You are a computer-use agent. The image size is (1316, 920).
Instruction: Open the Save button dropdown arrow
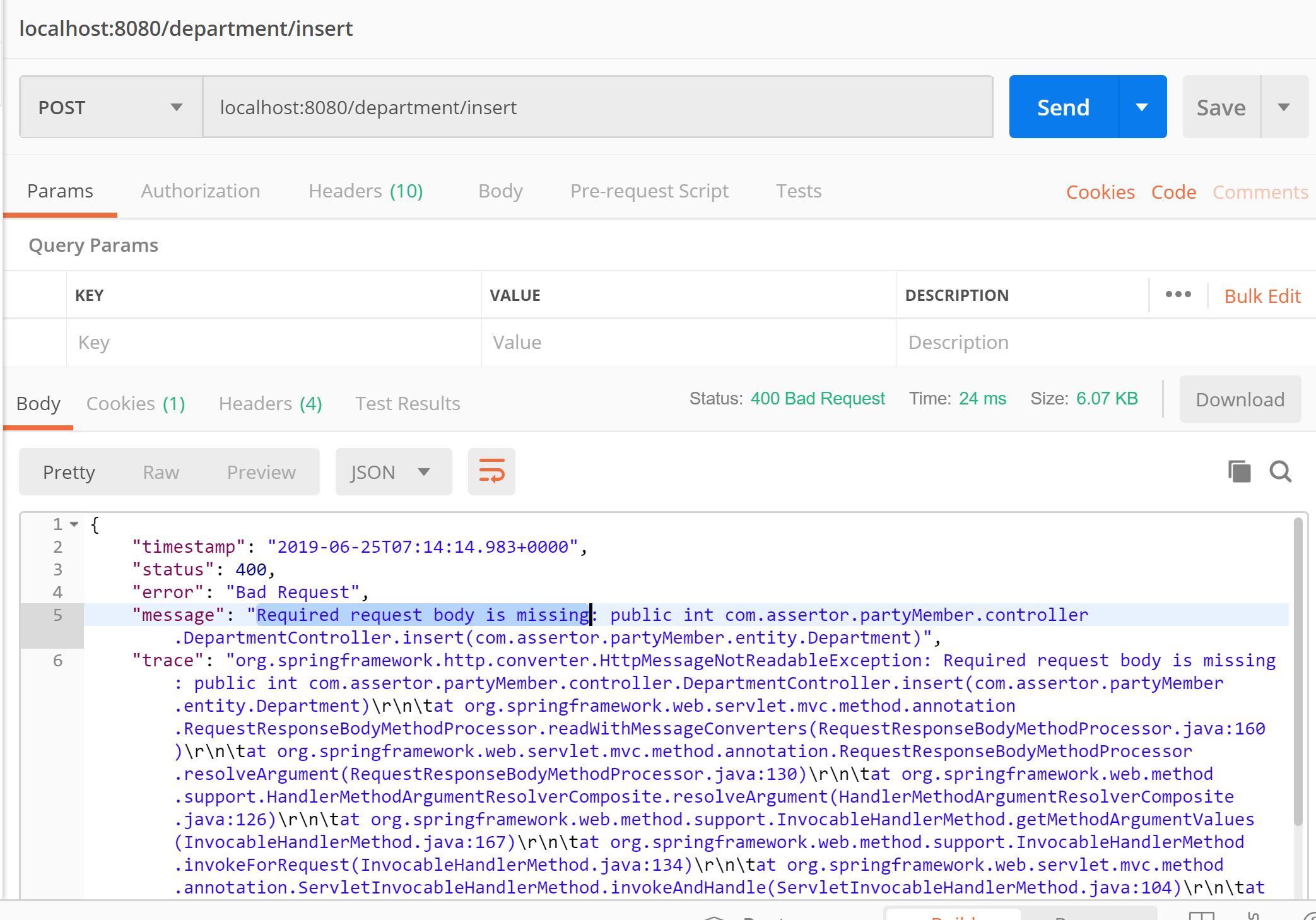(x=1283, y=107)
